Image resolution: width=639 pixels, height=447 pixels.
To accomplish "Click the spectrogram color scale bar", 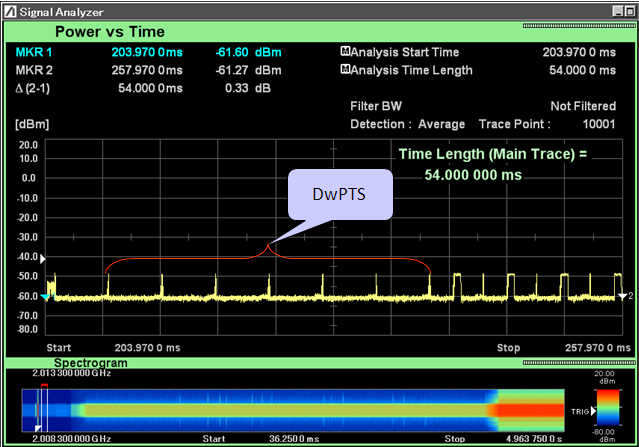I will [x=608, y=407].
